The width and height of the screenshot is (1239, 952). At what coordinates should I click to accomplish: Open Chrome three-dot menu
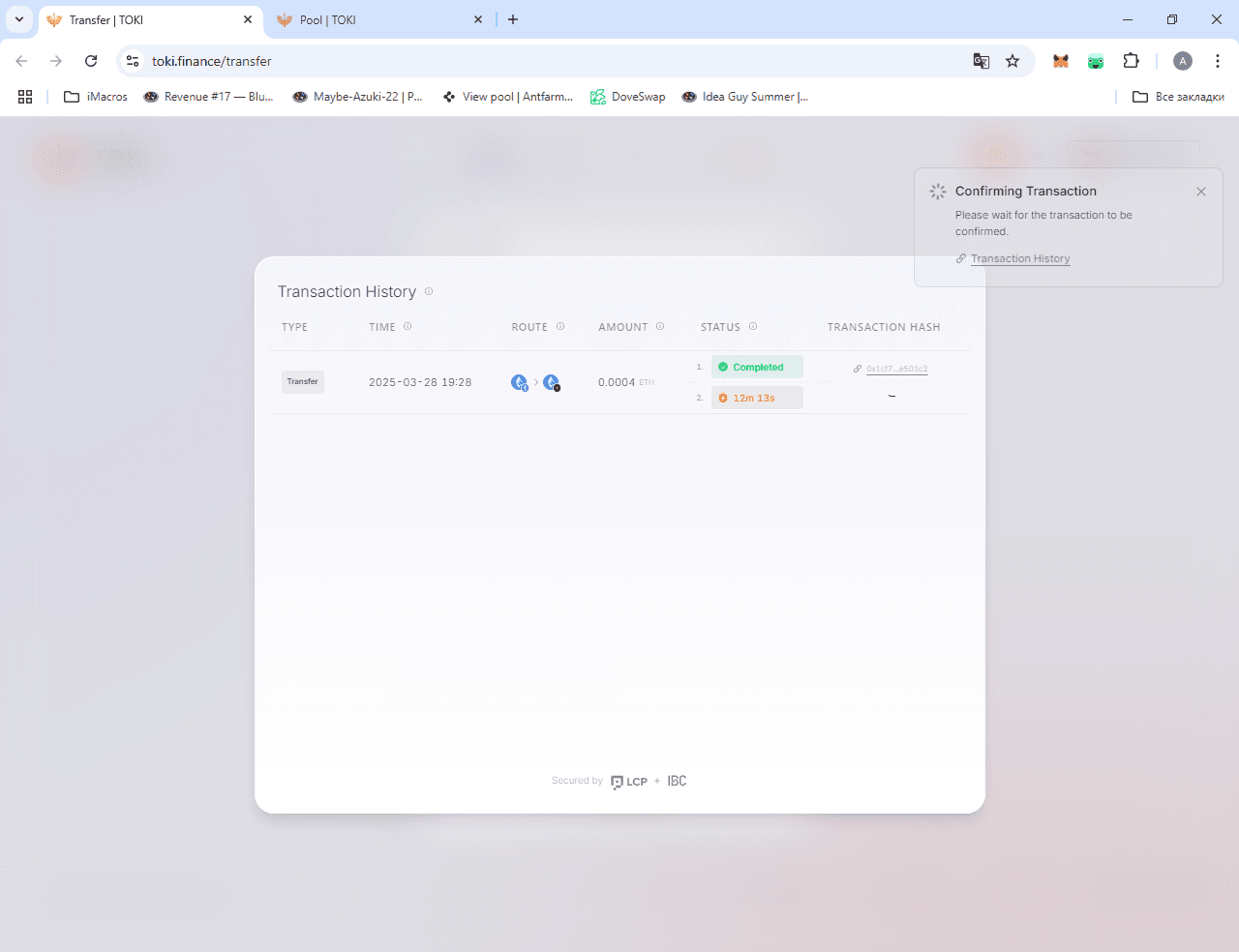(x=1218, y=61)
